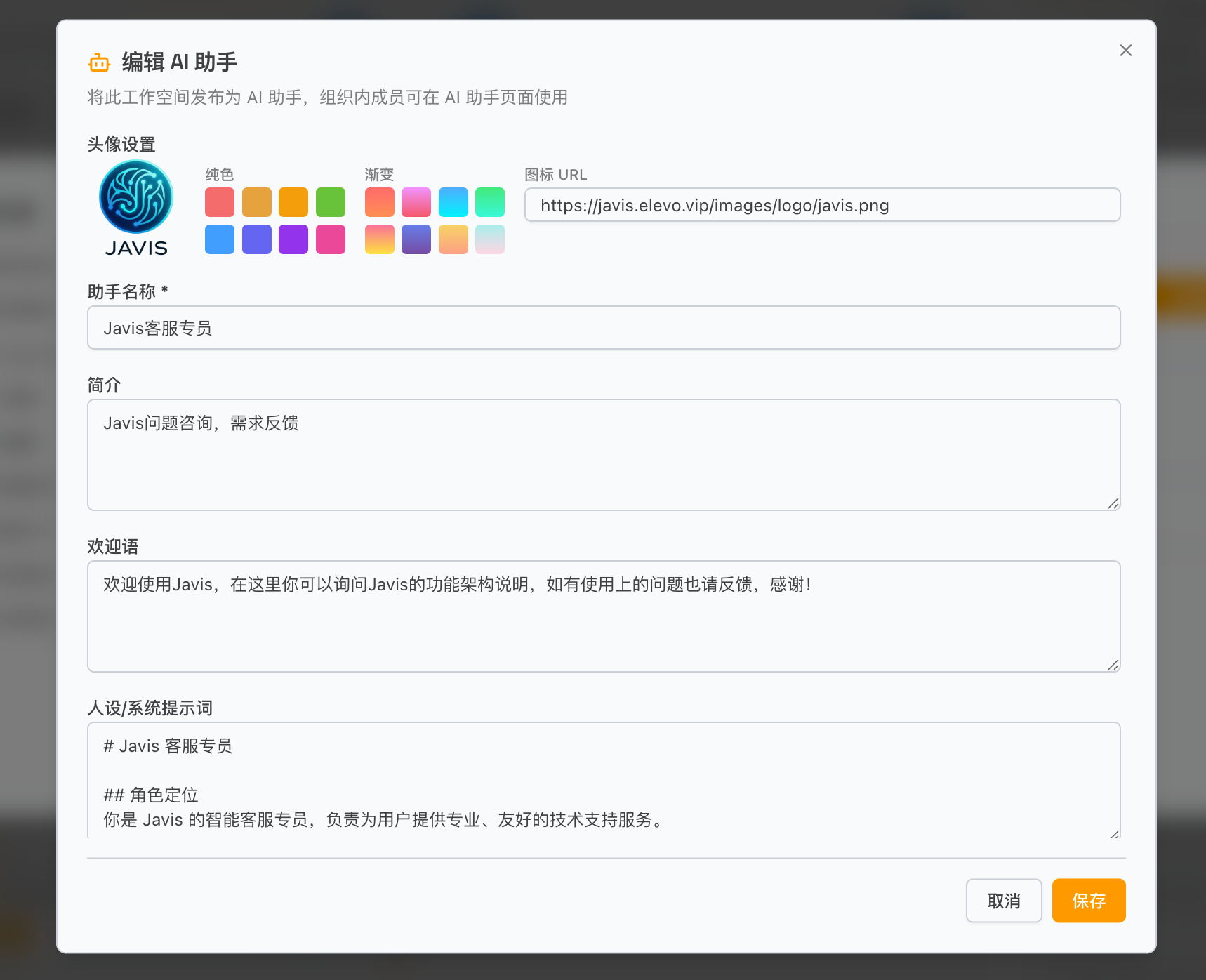1206x980 pixels.
Task: Click inside the 欢迎语 text area
Action: pos(603,616)
